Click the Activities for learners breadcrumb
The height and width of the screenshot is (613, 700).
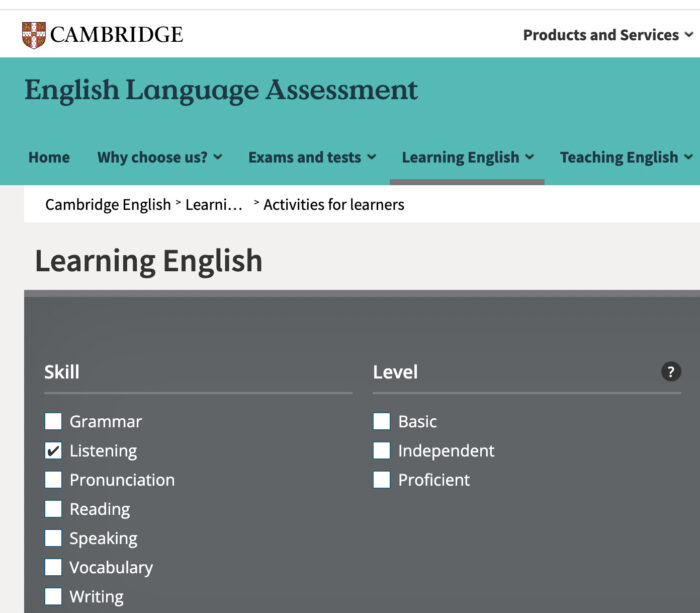334,204
